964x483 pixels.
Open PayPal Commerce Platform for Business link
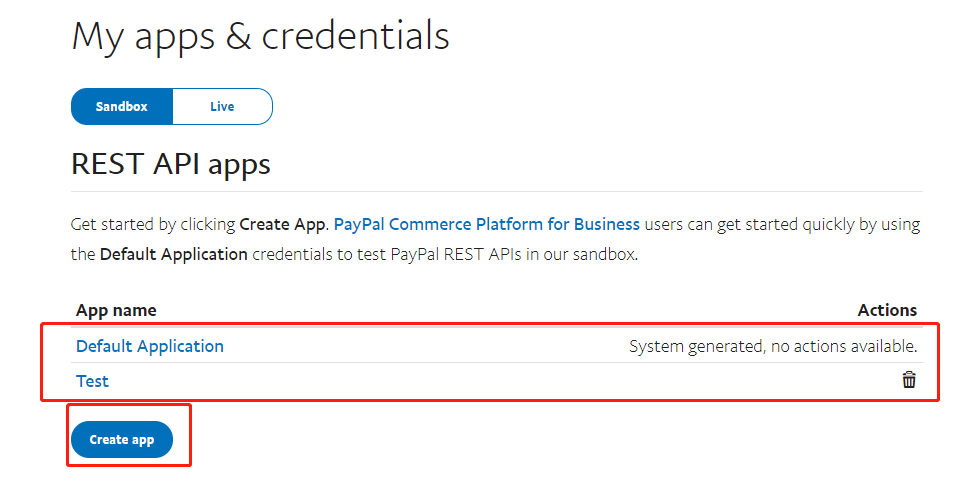tap(486, 224)
